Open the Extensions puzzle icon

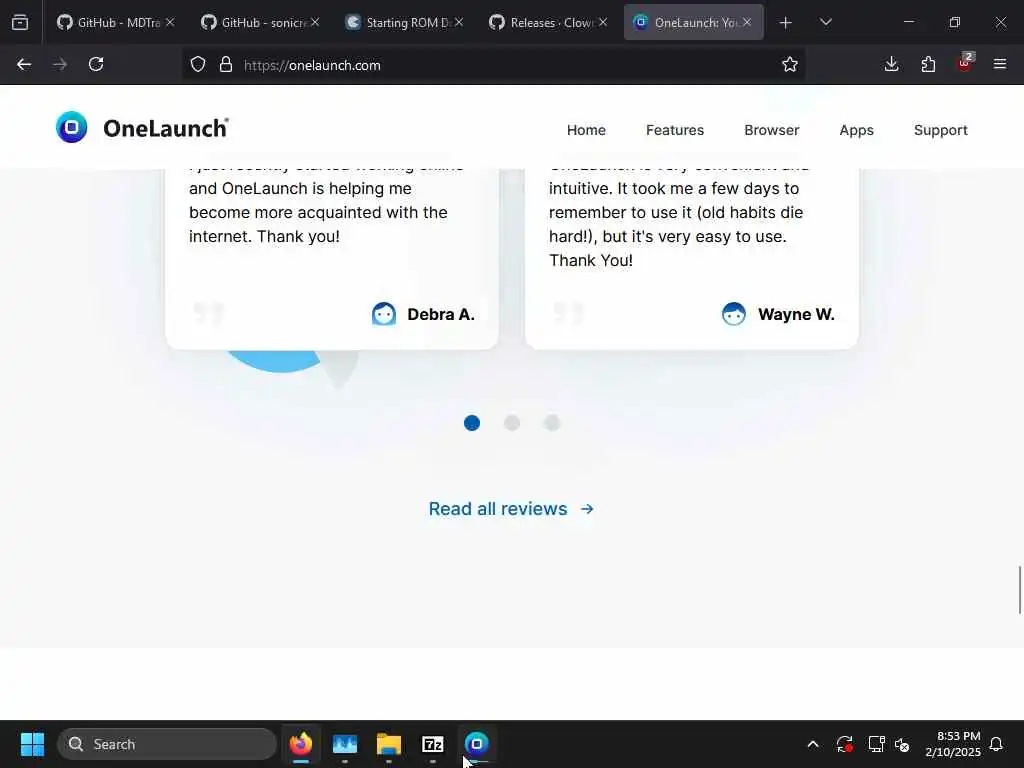(x=928, y=64)
